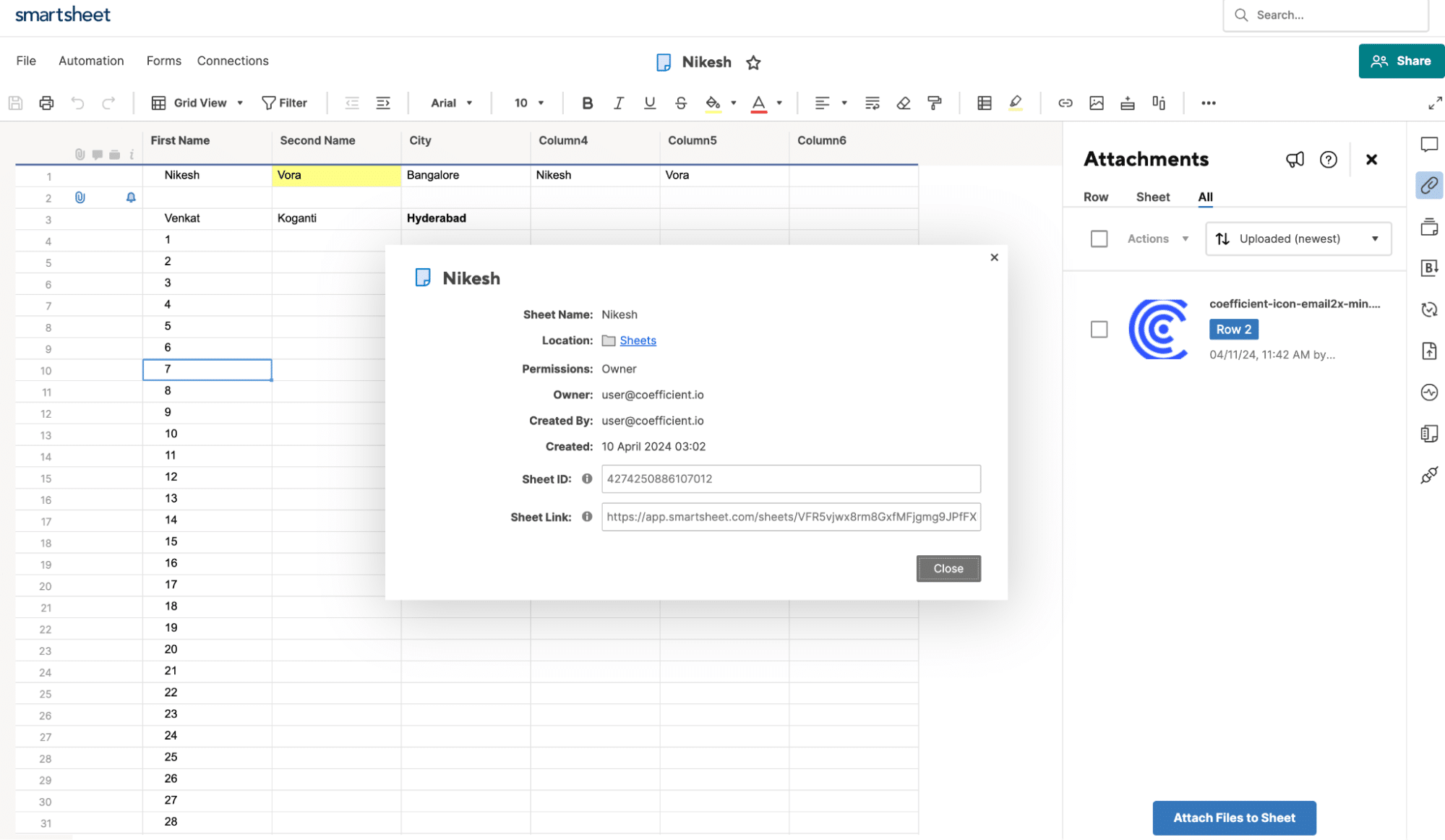The width and height of the screenshot is (1445, 840).
Task: Open the Arial font dropdown
Action: tap(451, 103)
